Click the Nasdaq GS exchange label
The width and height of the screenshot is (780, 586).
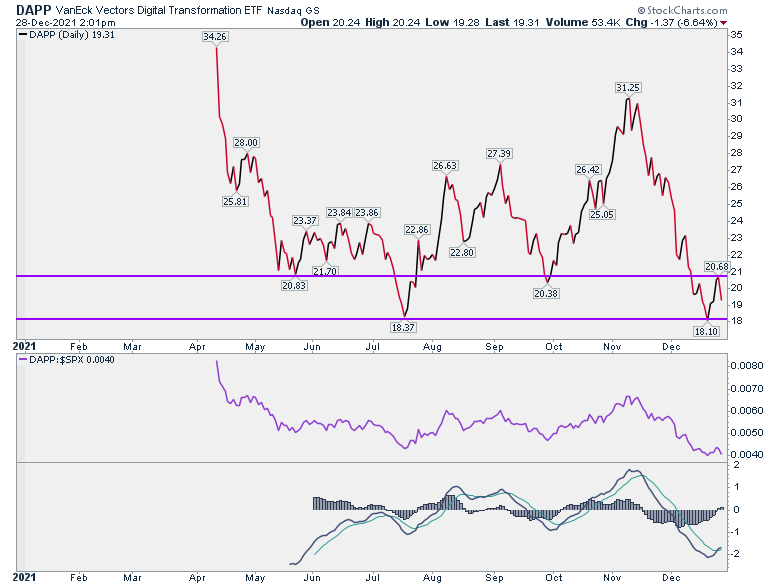coord(293,10)
